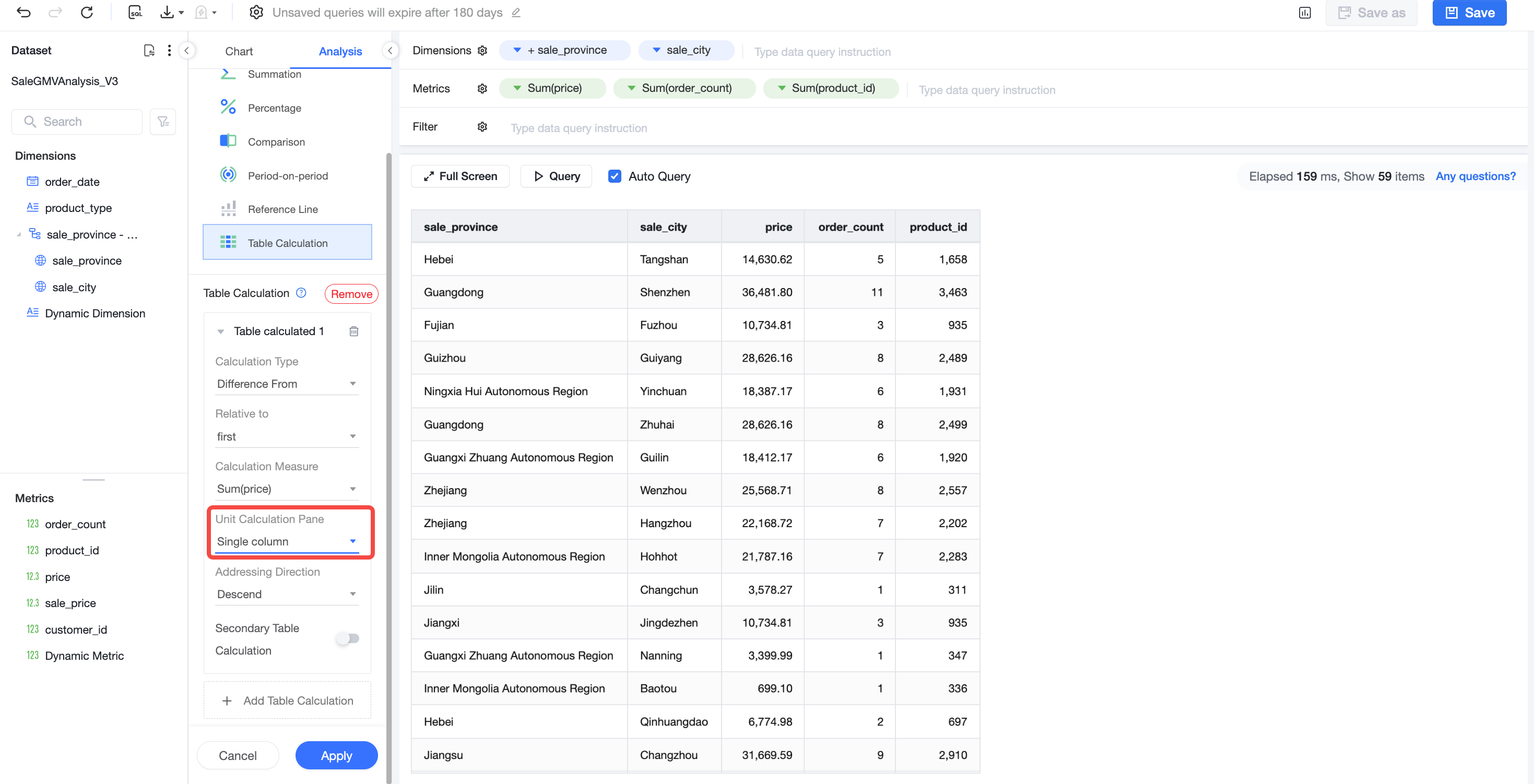Open the SQL view icon

point(135,13)
